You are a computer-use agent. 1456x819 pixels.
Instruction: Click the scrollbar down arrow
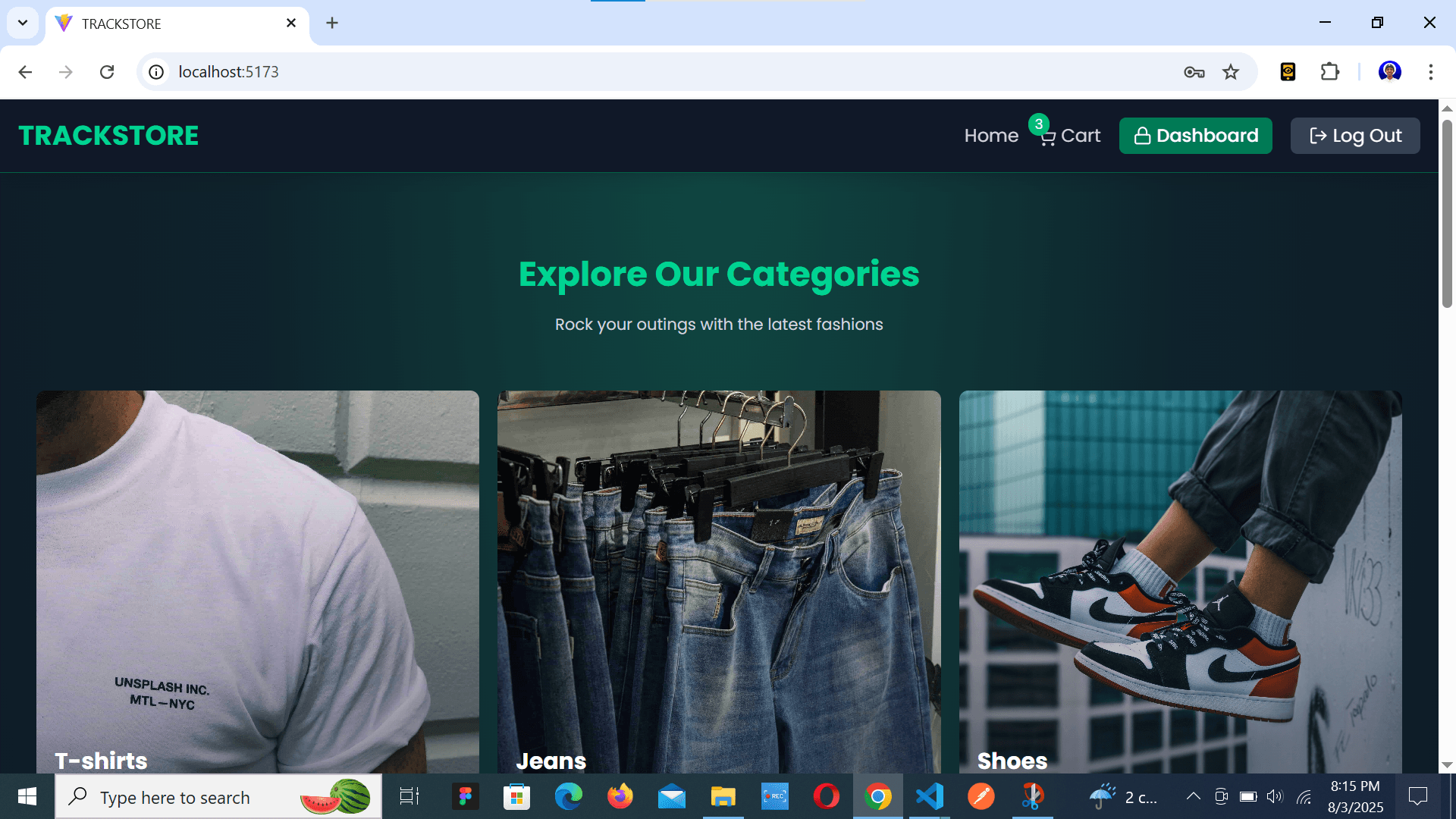pos(1447,765)
